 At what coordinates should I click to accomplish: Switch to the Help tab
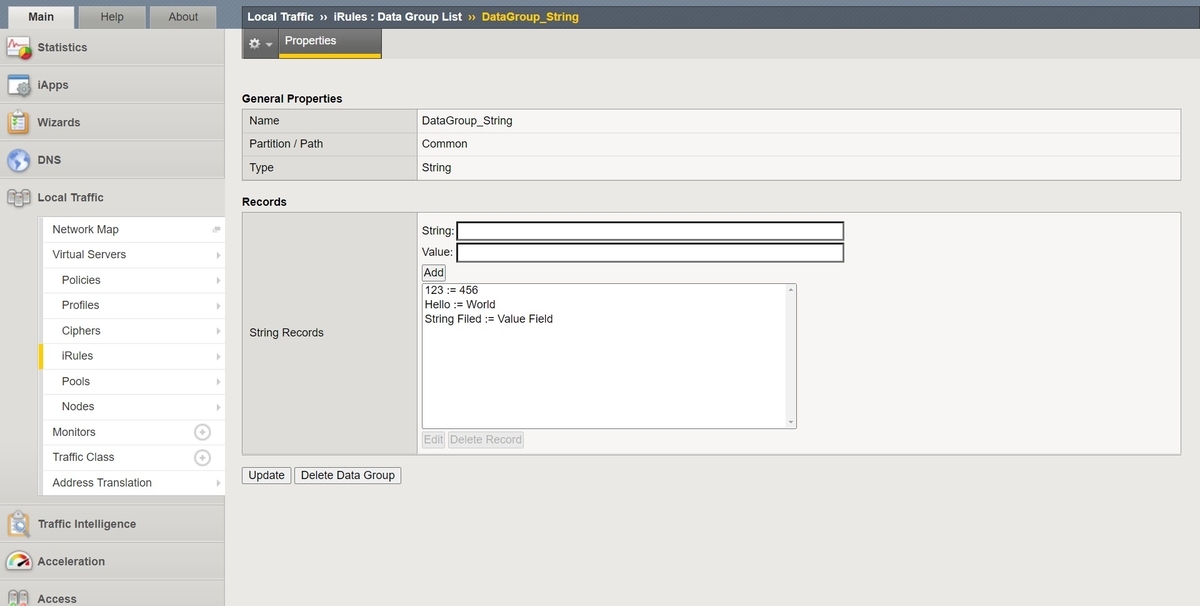[x=112, y=17]
